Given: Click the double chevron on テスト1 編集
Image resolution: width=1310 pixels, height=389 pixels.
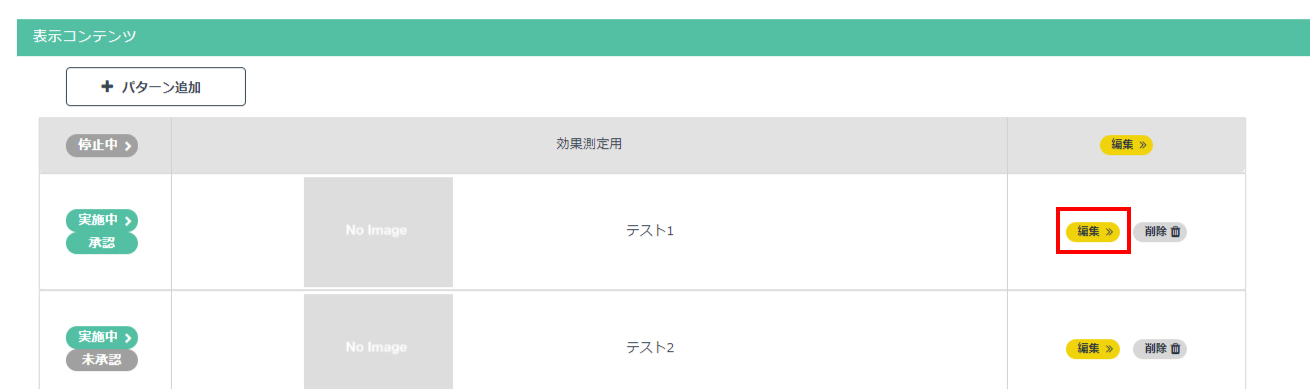Looking at the screenshot, I should click(x=1109, y=231).
